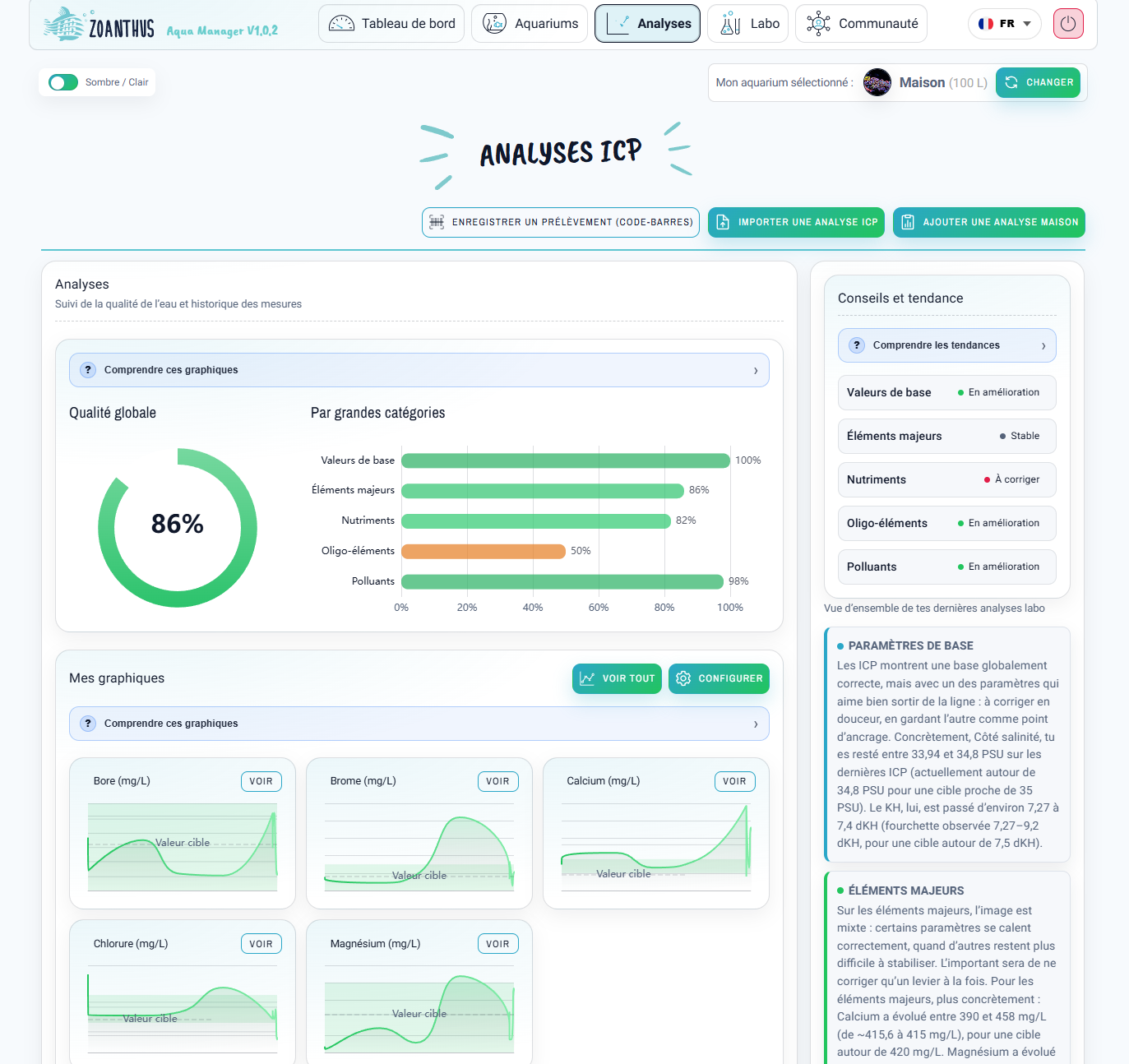Click Ajouter une analyse maison
The image size is (1129, 1064).
click(x=989, y=222)
